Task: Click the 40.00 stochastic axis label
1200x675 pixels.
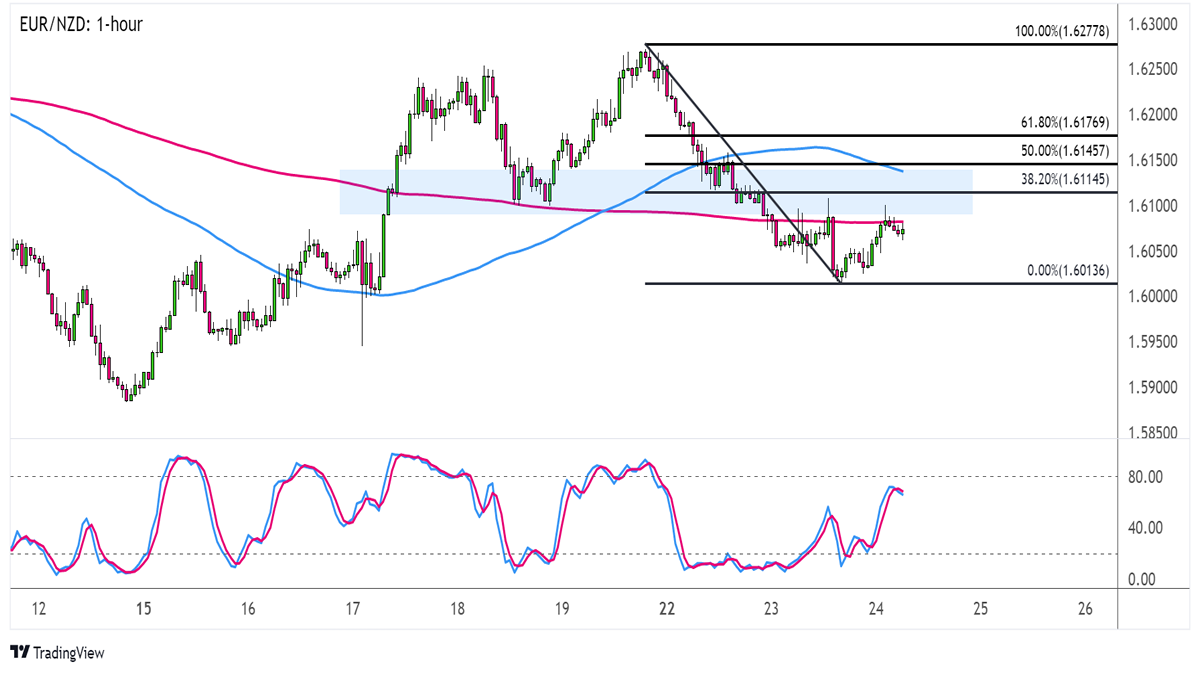Action: click(1144, 528)
